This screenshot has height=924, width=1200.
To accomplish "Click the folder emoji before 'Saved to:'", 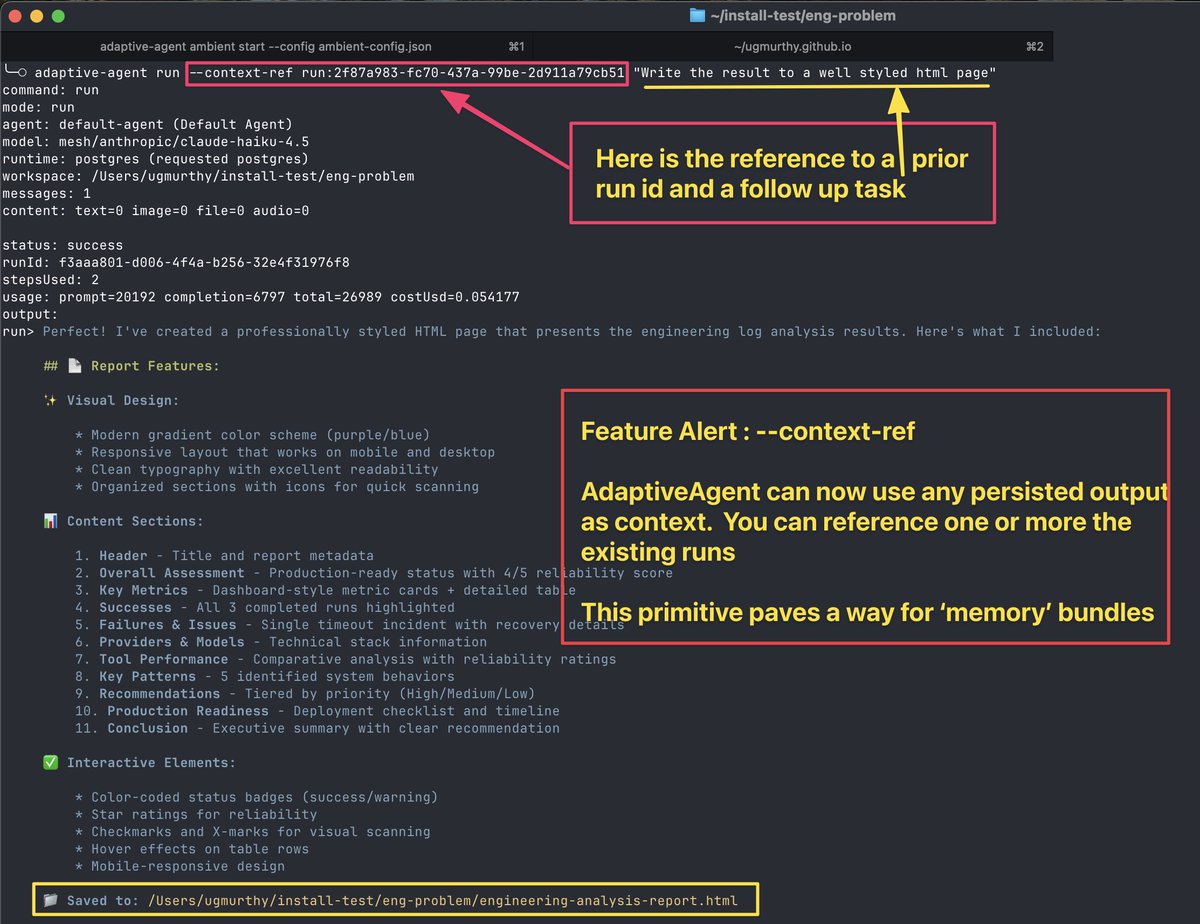I will (x=50, y=900).
